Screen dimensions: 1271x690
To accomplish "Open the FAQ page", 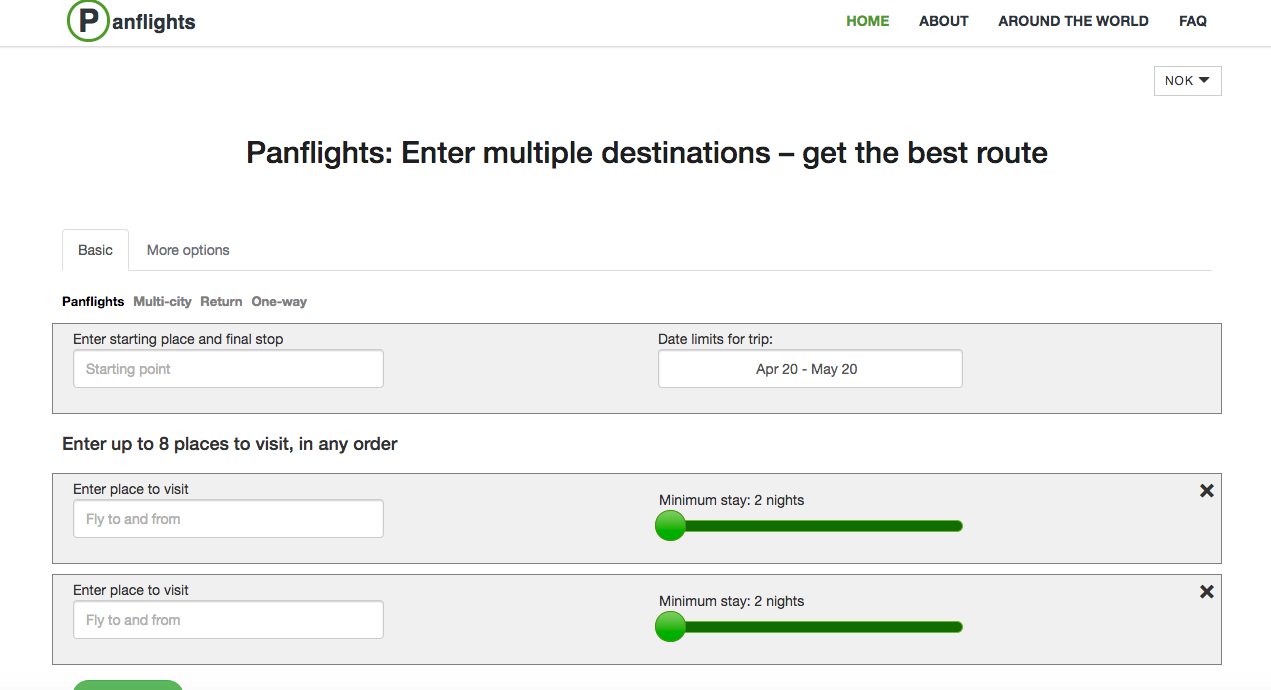I will tap(1193, 21).
